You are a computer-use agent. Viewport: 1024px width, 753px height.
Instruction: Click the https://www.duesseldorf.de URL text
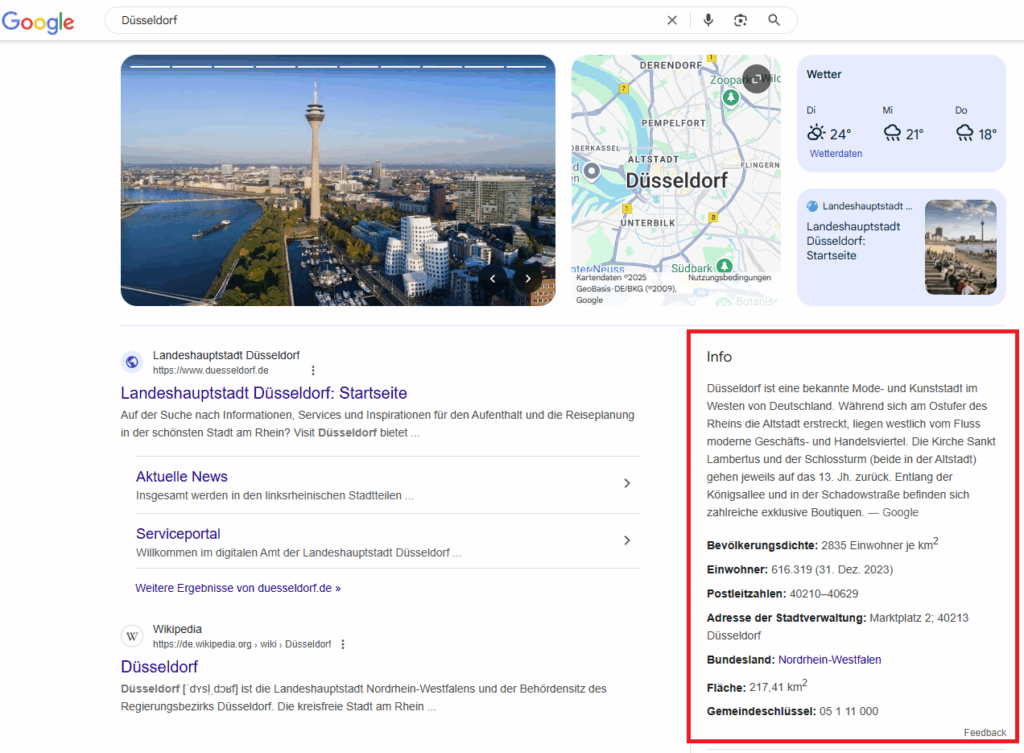point(210,370)
